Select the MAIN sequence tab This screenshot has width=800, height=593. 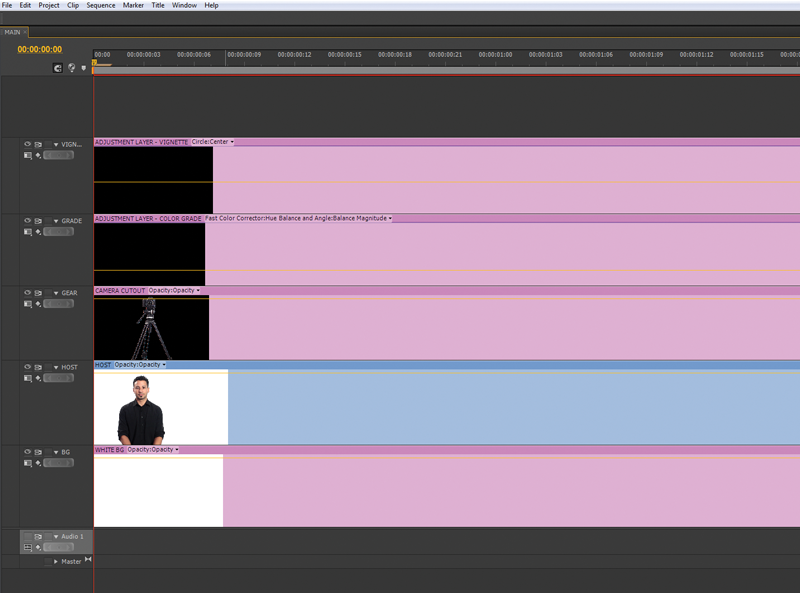[13, 31]
